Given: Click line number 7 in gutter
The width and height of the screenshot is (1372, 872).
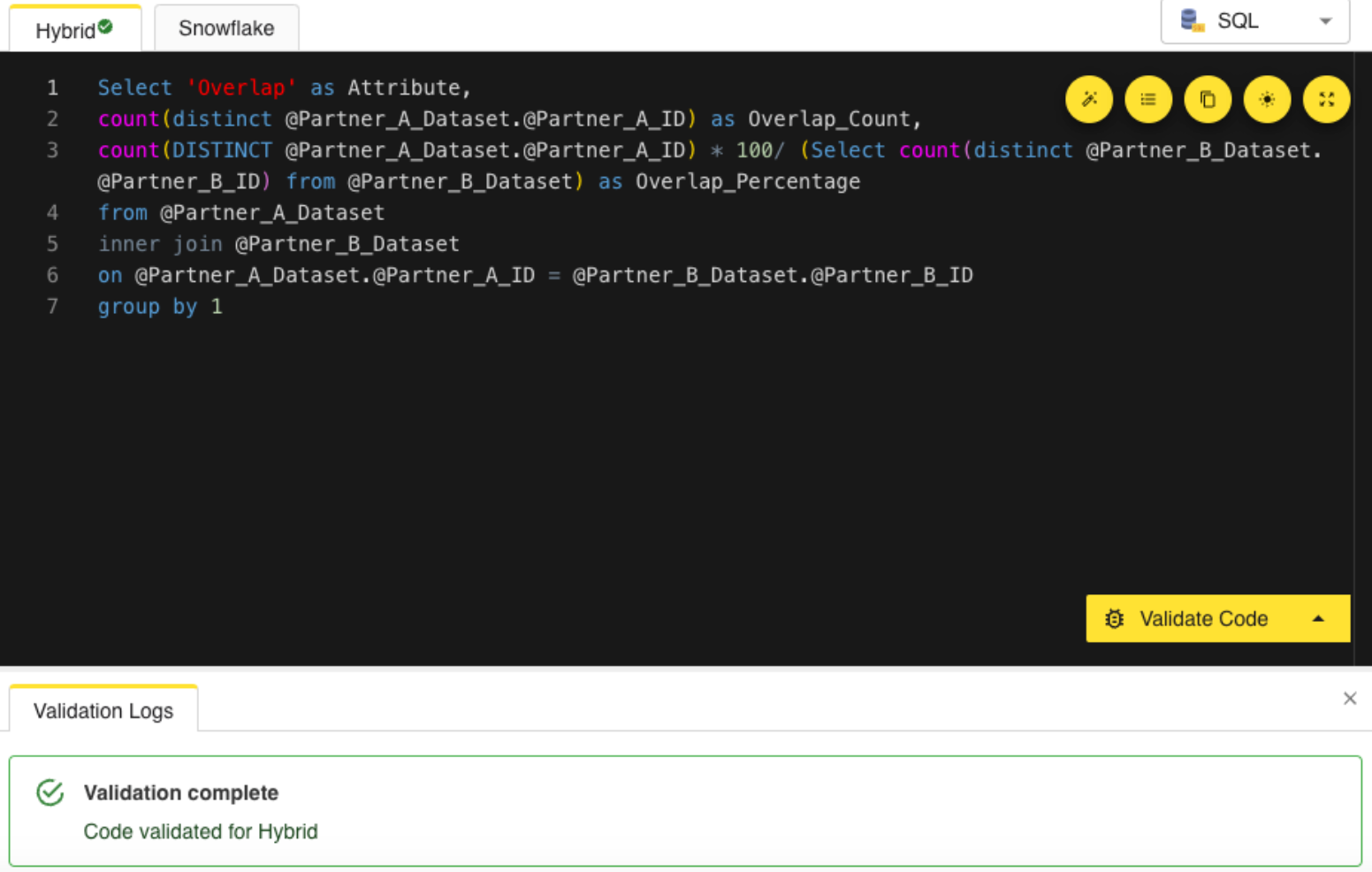Looking at the screenshot, I should (x=53, y=306).
